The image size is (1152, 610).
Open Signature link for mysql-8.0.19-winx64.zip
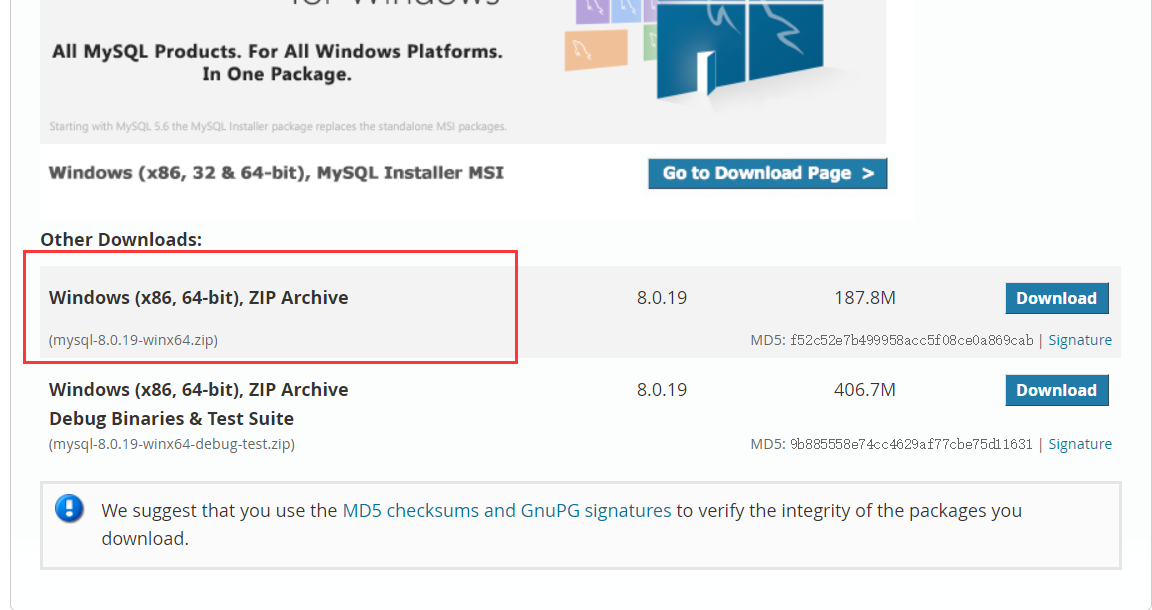[1079, 340]
